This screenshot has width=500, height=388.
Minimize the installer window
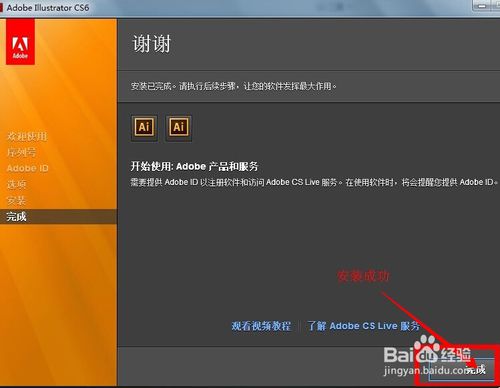[x=482, y=6]
